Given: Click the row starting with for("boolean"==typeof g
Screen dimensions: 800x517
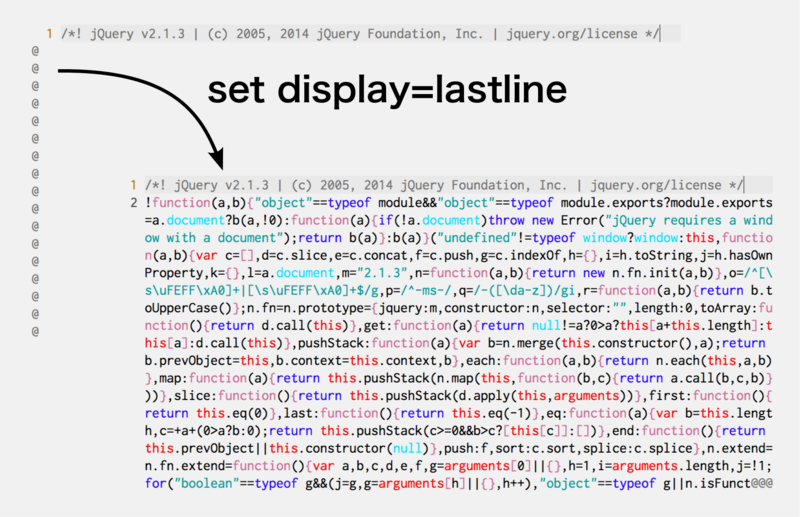Looking at the screenshot, I should pyautogui.click(x=458, y=483).
